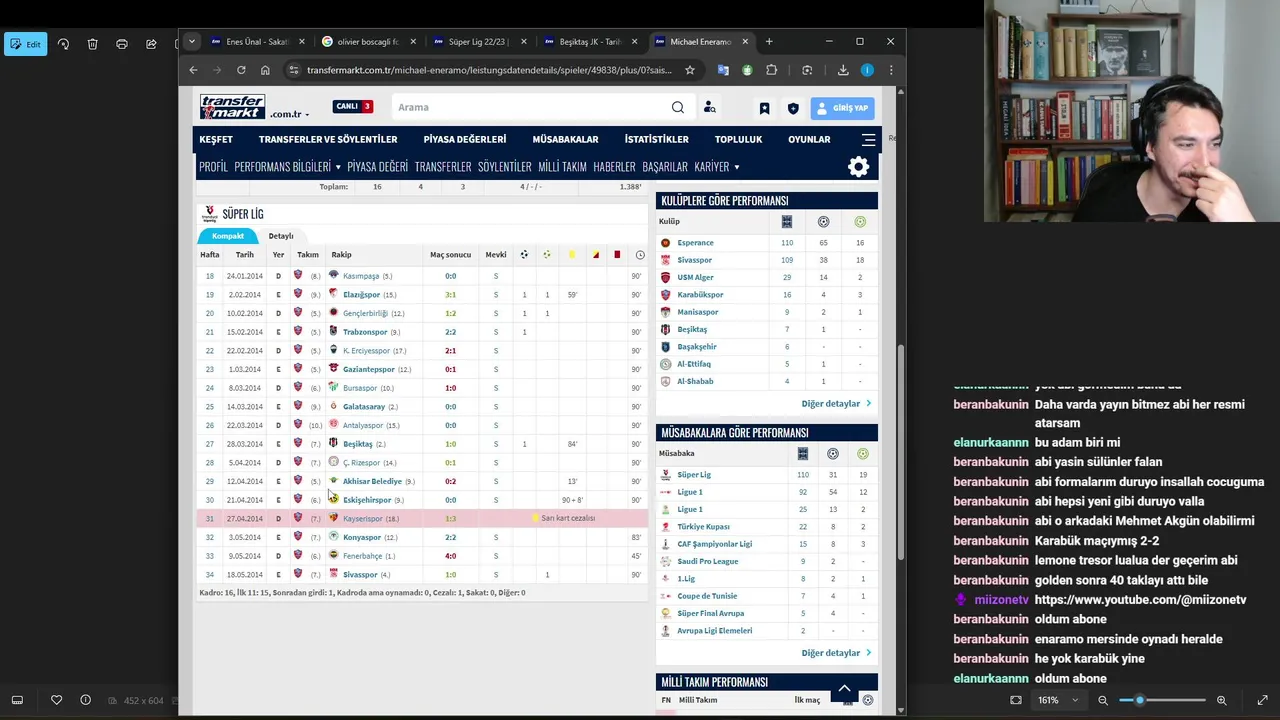Open the Türkiye Kupası competition link
Image resolution: width=1280 pixels, height=720 pixels.
point(704,527)
